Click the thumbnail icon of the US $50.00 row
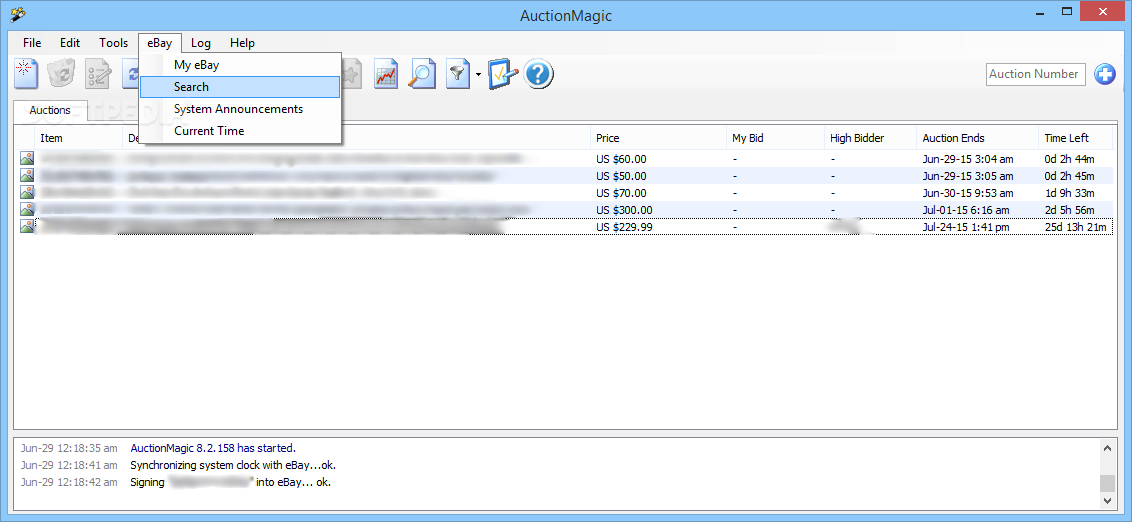1132x522 pixels. [x=27, y=175]
